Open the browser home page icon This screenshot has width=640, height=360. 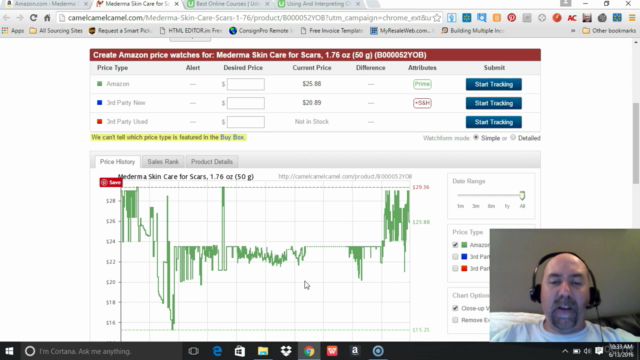click(x=47, y=18)
